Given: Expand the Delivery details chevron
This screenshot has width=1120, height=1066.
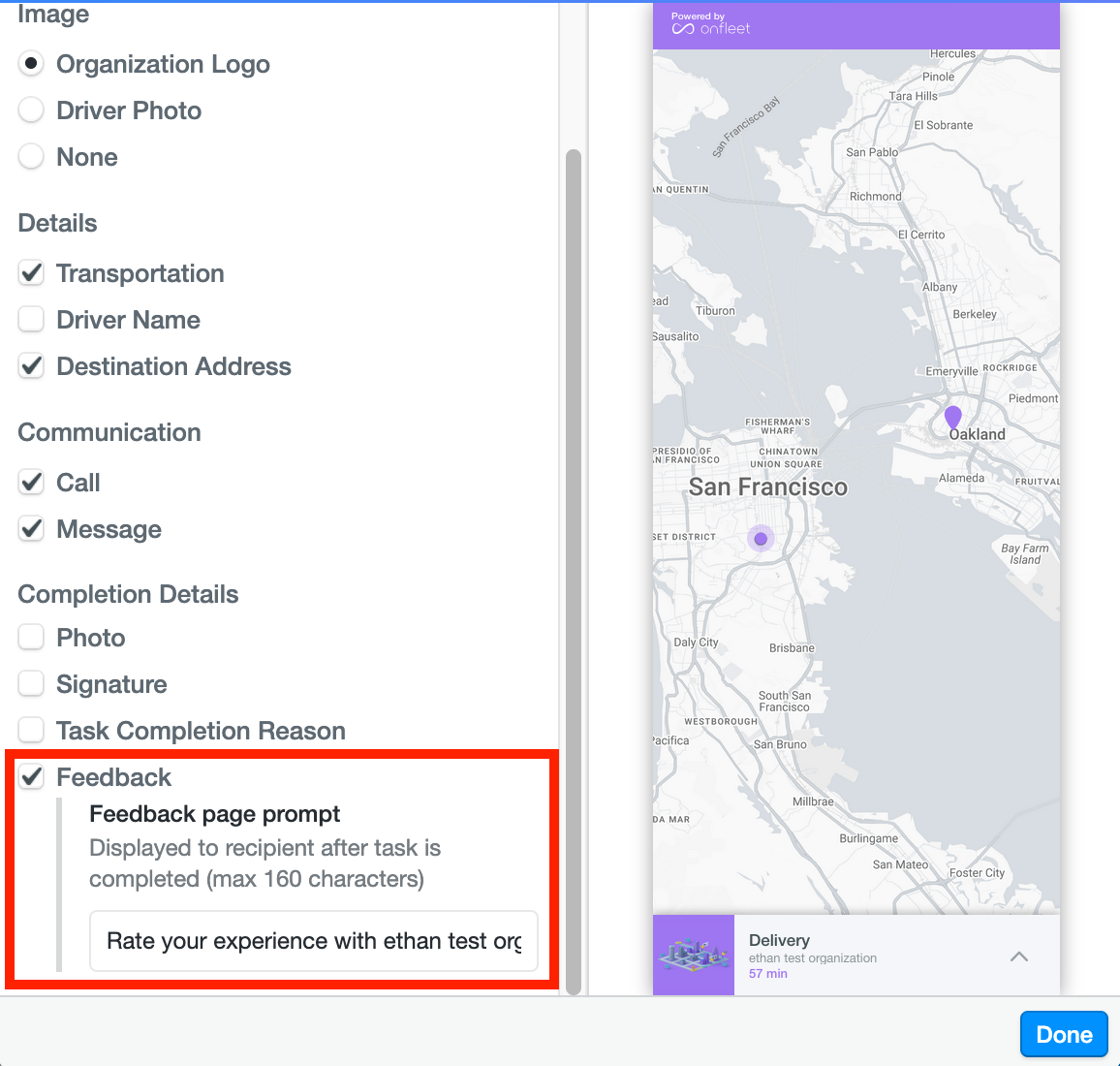Looking at the screenshot, I should 1019,956.
